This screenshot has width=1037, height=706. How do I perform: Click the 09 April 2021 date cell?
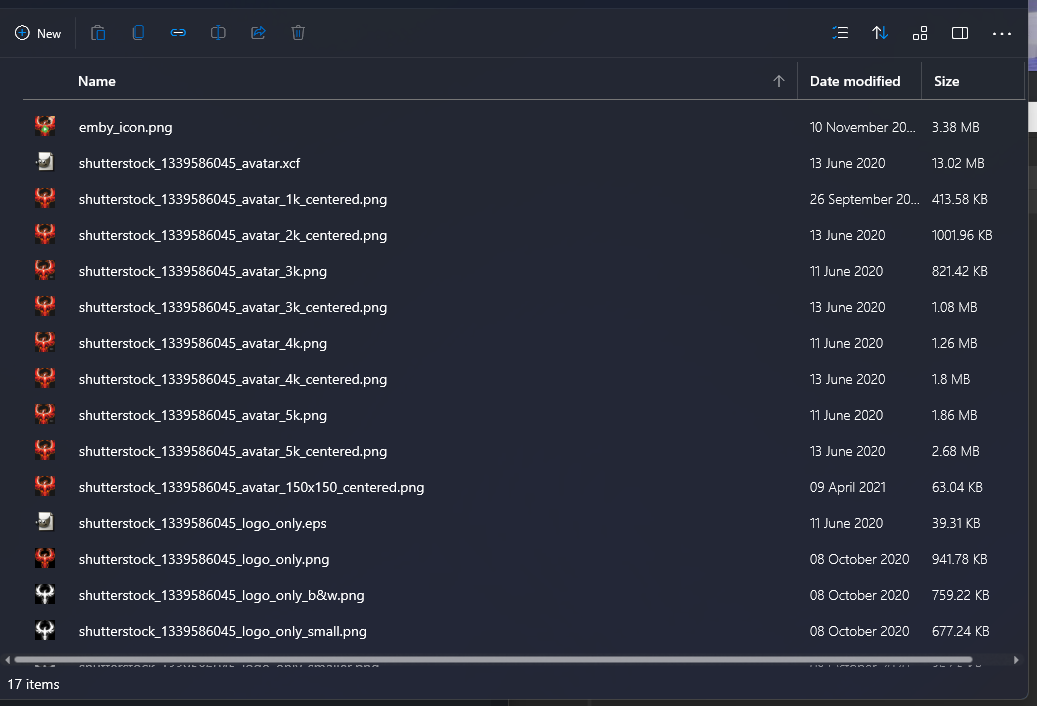(x=847, y=487)
